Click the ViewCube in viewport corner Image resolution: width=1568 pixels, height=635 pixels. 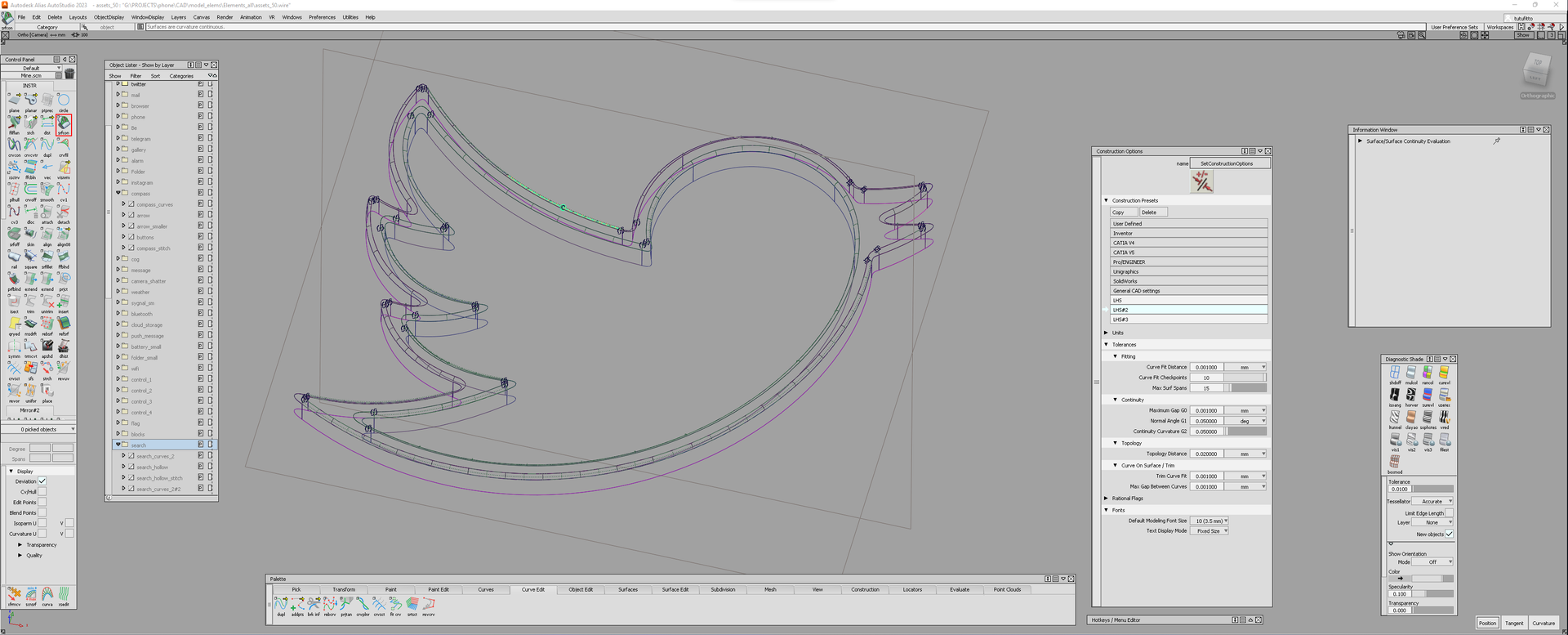tap(1537, 71)
